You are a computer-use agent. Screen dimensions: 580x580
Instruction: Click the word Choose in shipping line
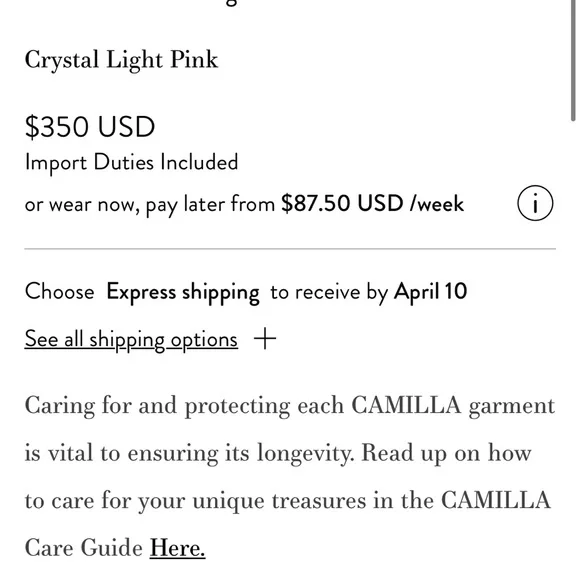click(x=60, y=291)
